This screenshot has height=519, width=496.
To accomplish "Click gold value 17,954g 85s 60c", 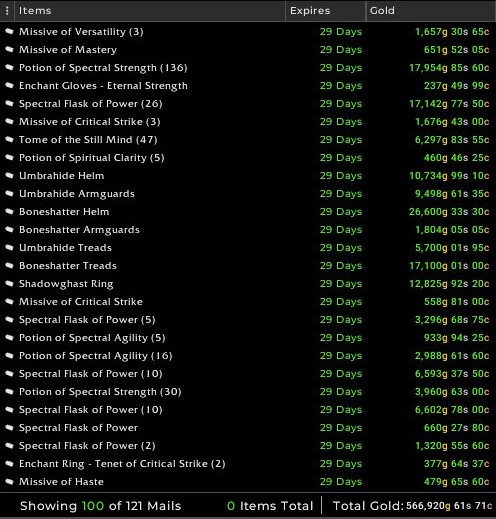I will pyautogui.click(x=449, y=67).
